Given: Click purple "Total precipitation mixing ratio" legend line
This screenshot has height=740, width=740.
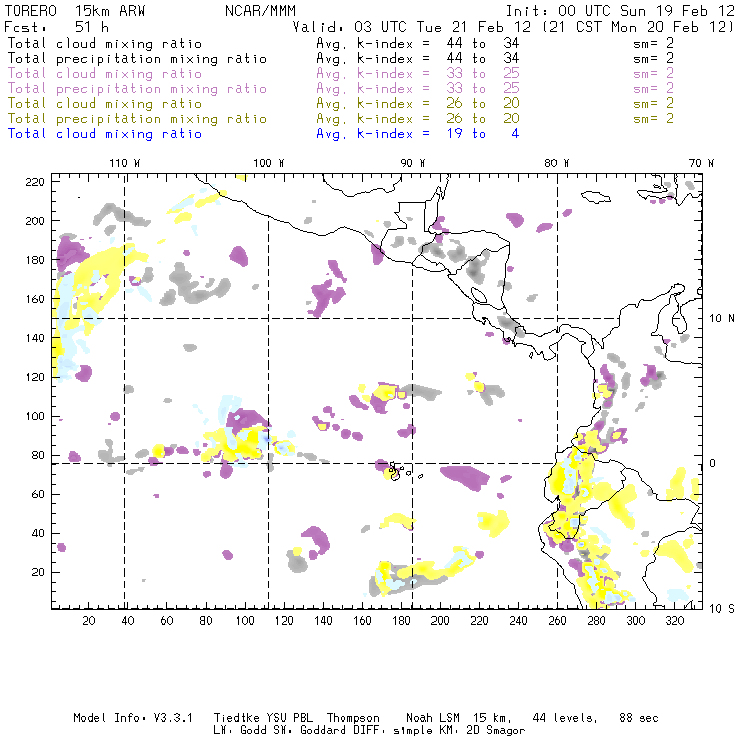Looking at the screenshot, I should click(137, 89).
